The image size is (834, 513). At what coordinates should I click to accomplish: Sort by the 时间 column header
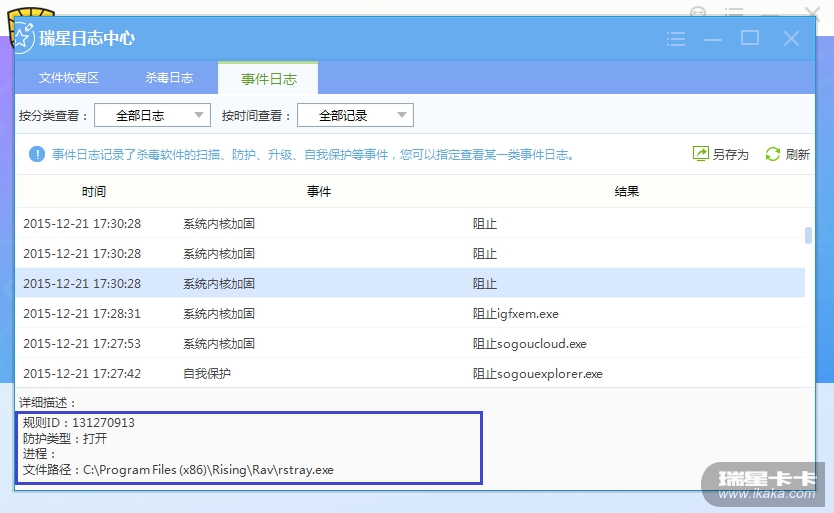(94, 192)
